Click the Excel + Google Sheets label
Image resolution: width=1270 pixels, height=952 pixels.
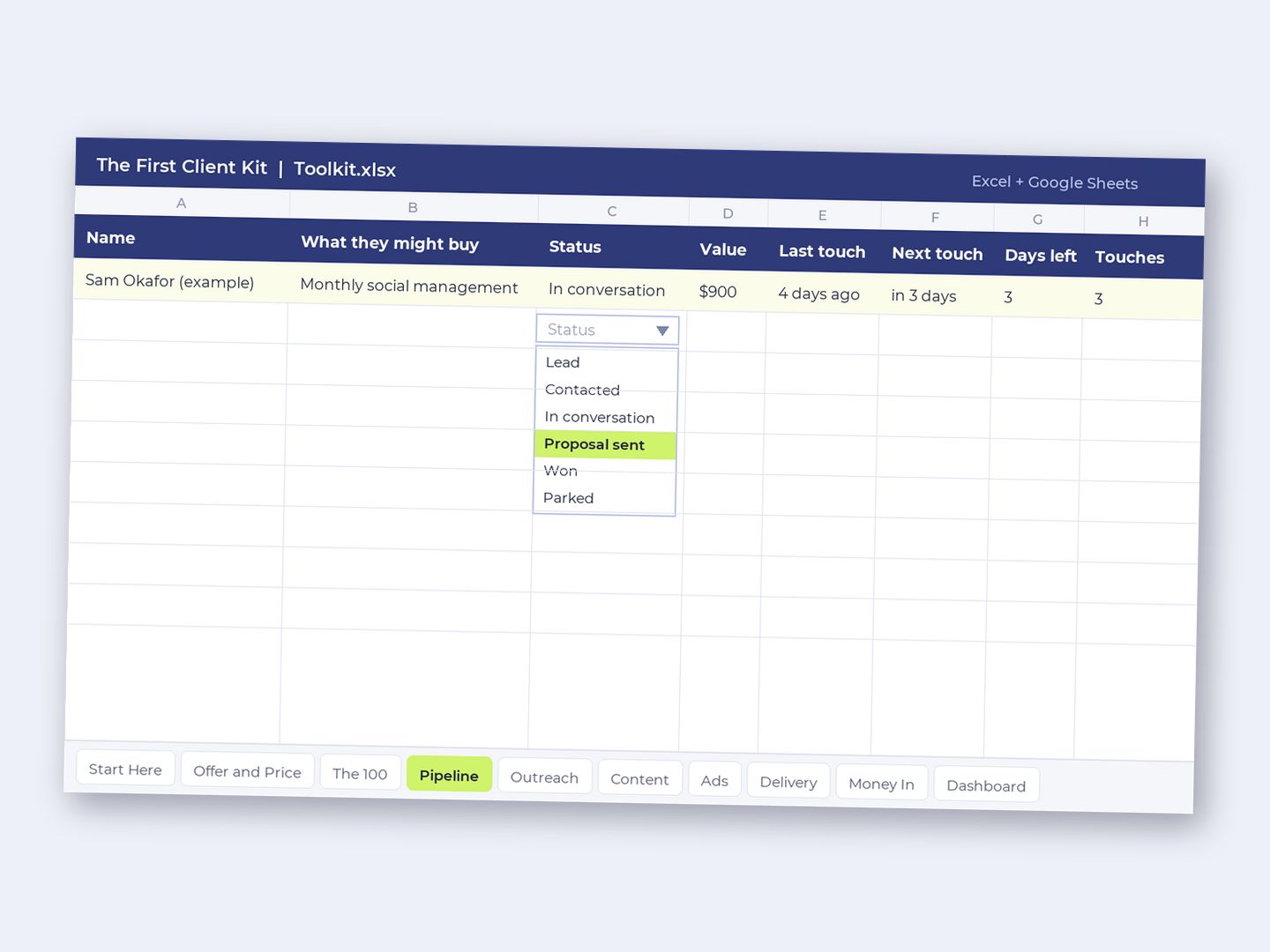pos(1055,182)
